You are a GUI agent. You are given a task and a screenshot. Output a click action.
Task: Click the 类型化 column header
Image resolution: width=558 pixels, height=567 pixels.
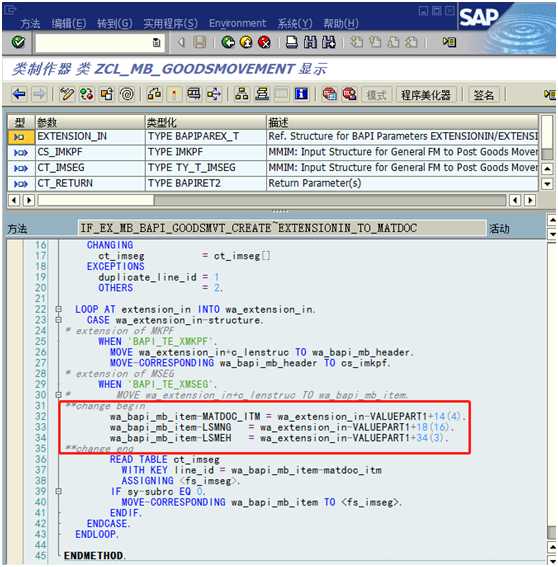(205, 123)
